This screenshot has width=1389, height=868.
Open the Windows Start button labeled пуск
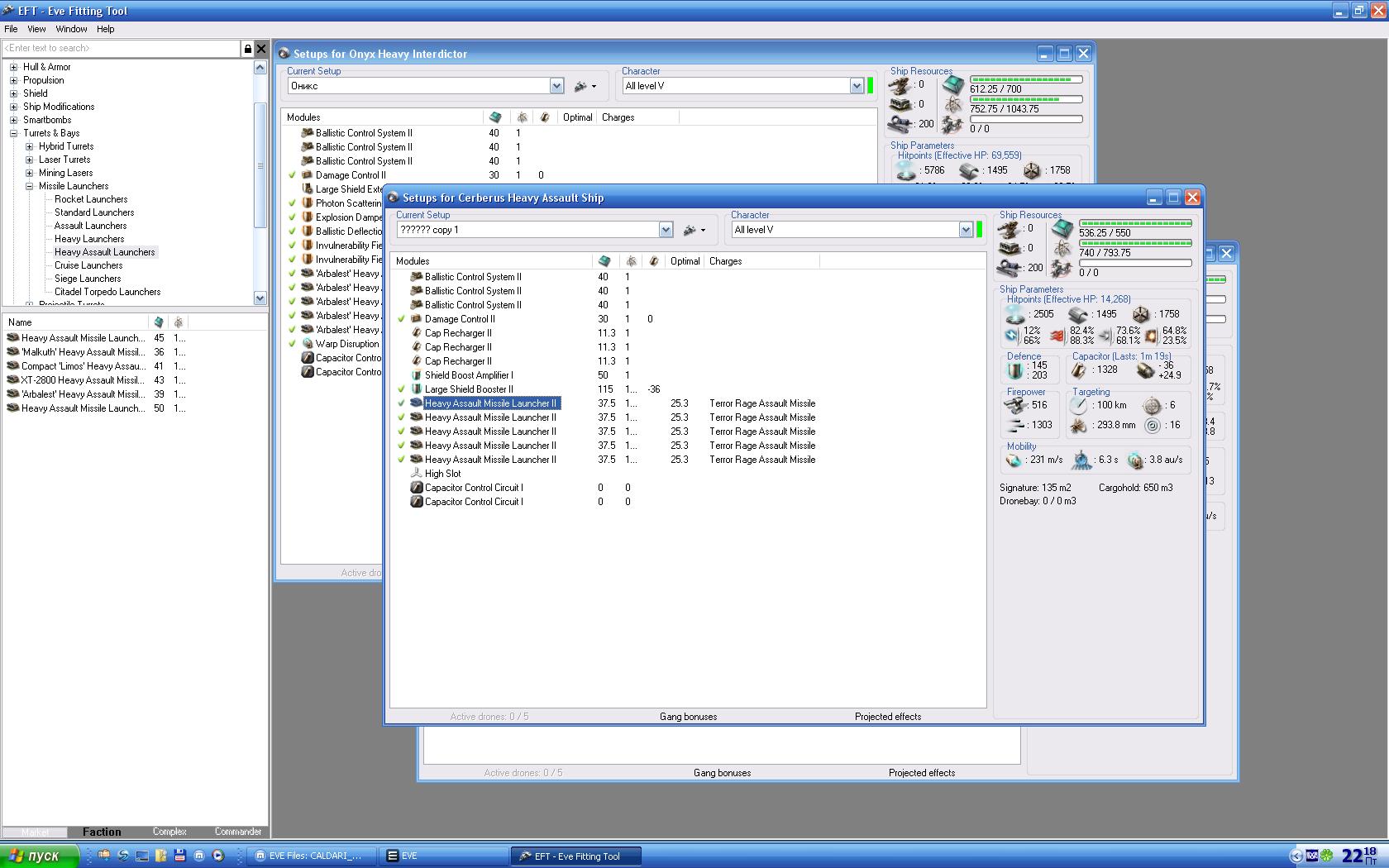40,856
